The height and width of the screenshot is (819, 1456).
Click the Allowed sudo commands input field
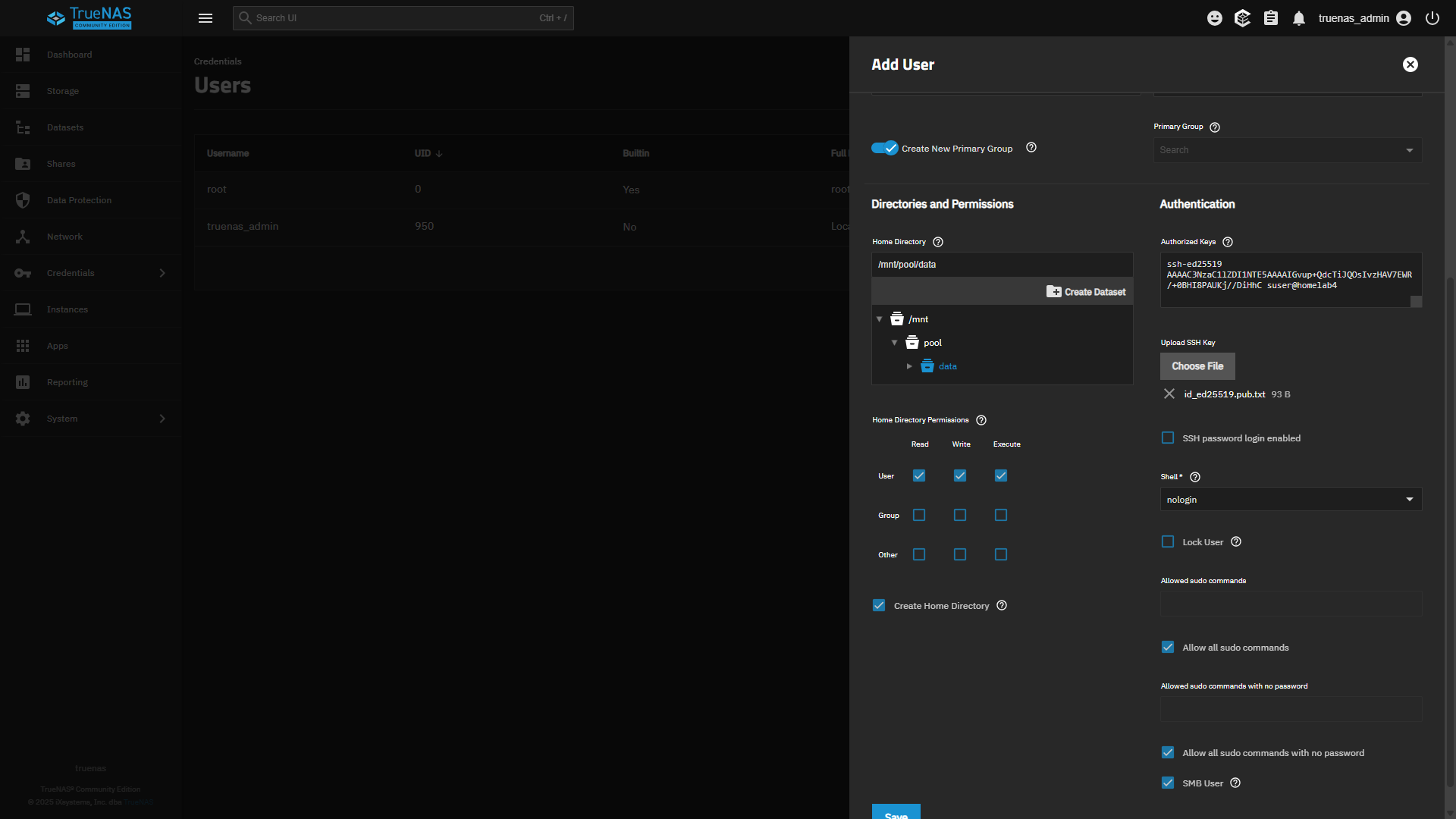point(1290,604)
